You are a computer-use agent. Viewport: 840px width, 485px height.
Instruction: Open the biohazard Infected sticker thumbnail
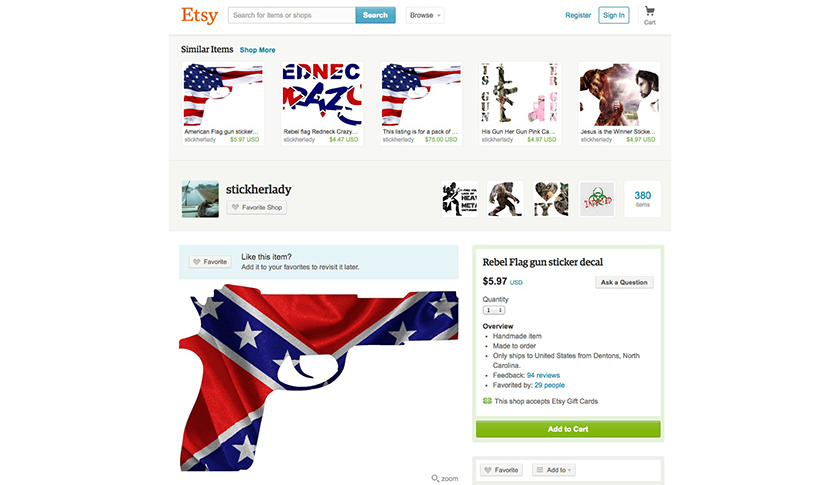point(597,199)
